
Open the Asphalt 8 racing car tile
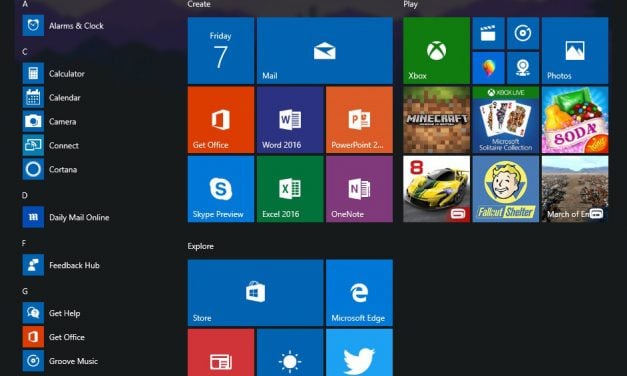coord(437,189)
